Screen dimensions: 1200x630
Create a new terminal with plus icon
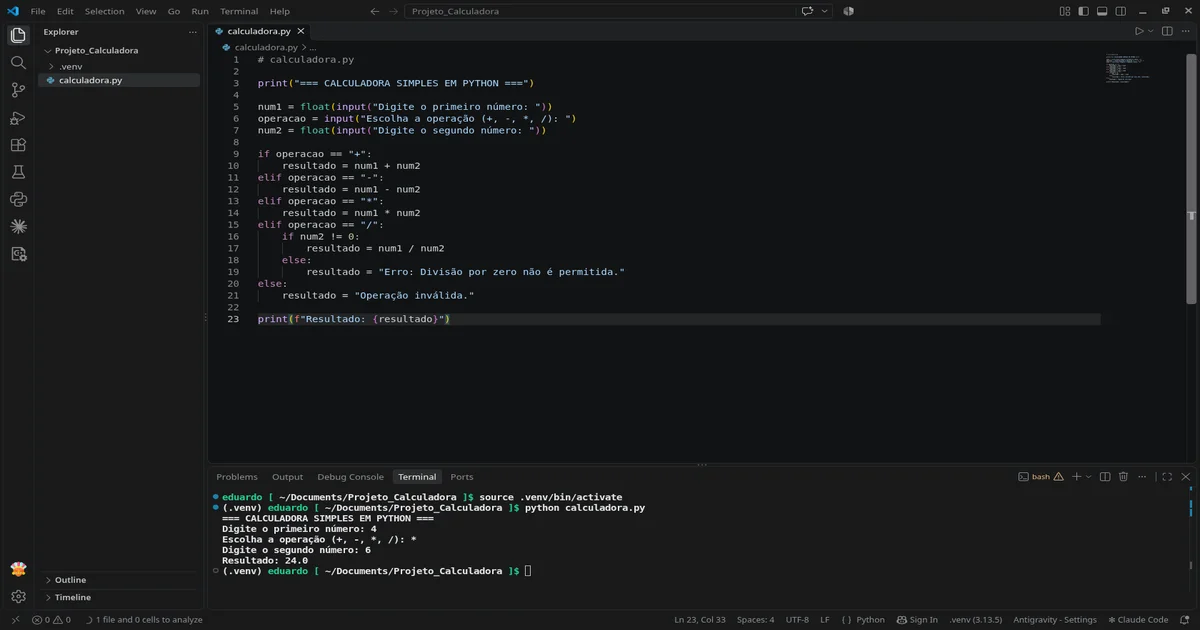click(x=1076, y=477)
